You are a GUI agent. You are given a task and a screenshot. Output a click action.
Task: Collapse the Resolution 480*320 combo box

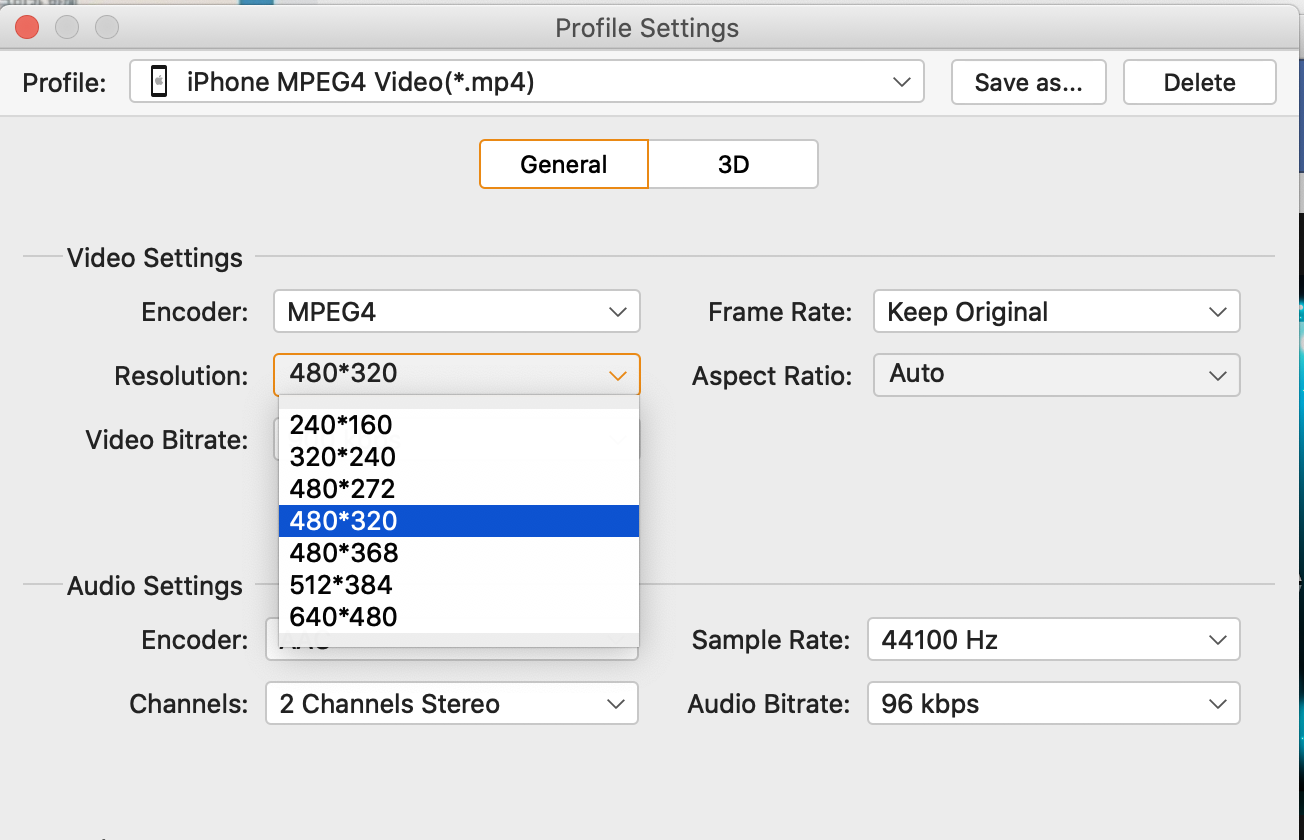456,375
